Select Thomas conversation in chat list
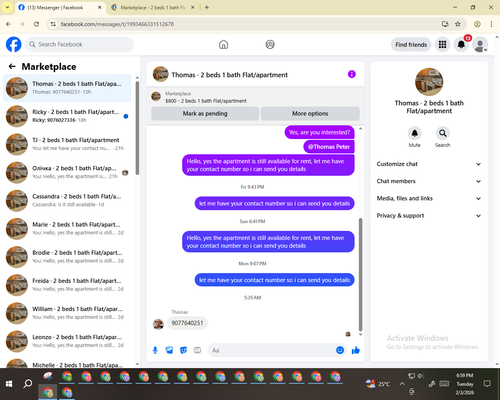 pyautogui.click(x=67, y=88)
